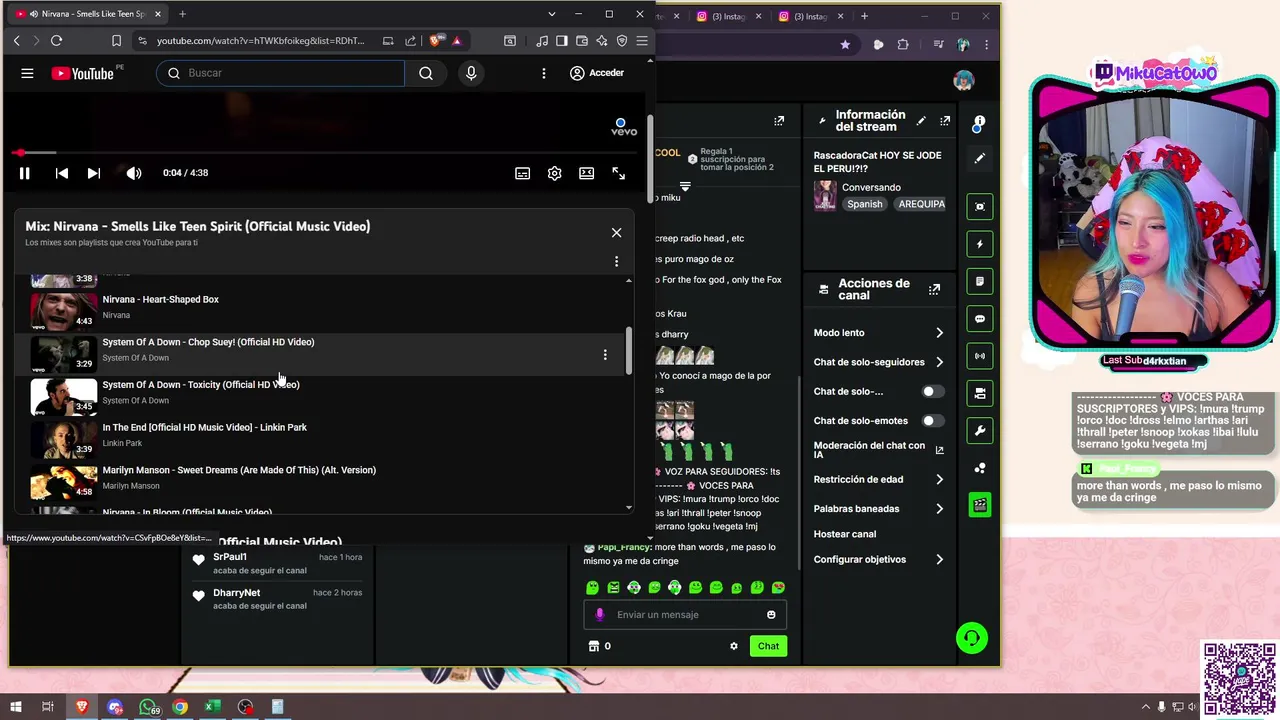This screenshot has width=1280, height=720.
Task: Pop out the Información del stream panel
Action: click(945, 121)
